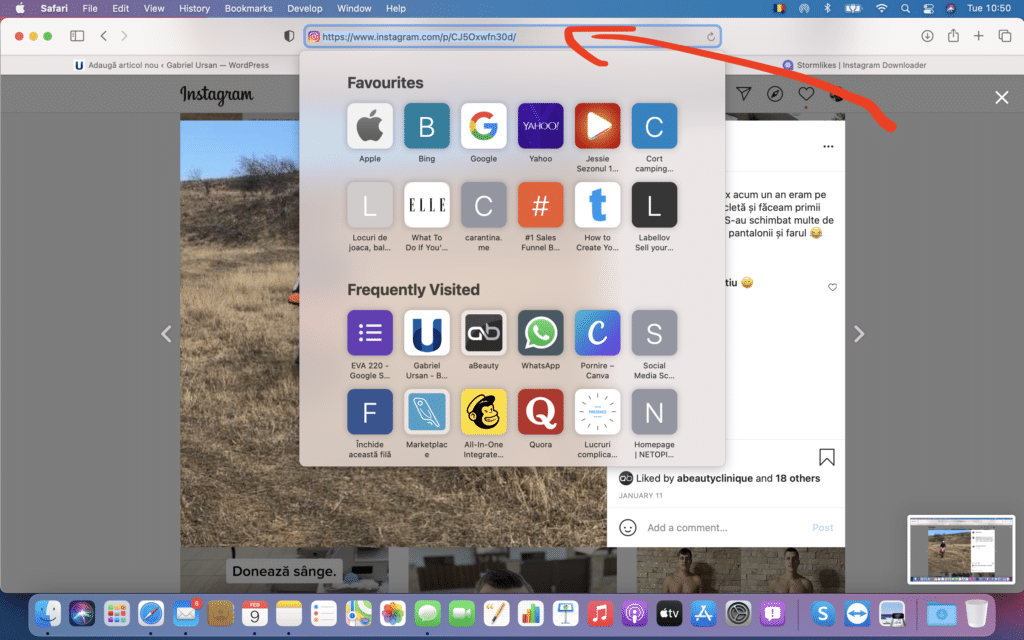1024x640 pixels.
Task: Open Control Centre in menu bar
Action: [928, 8]
